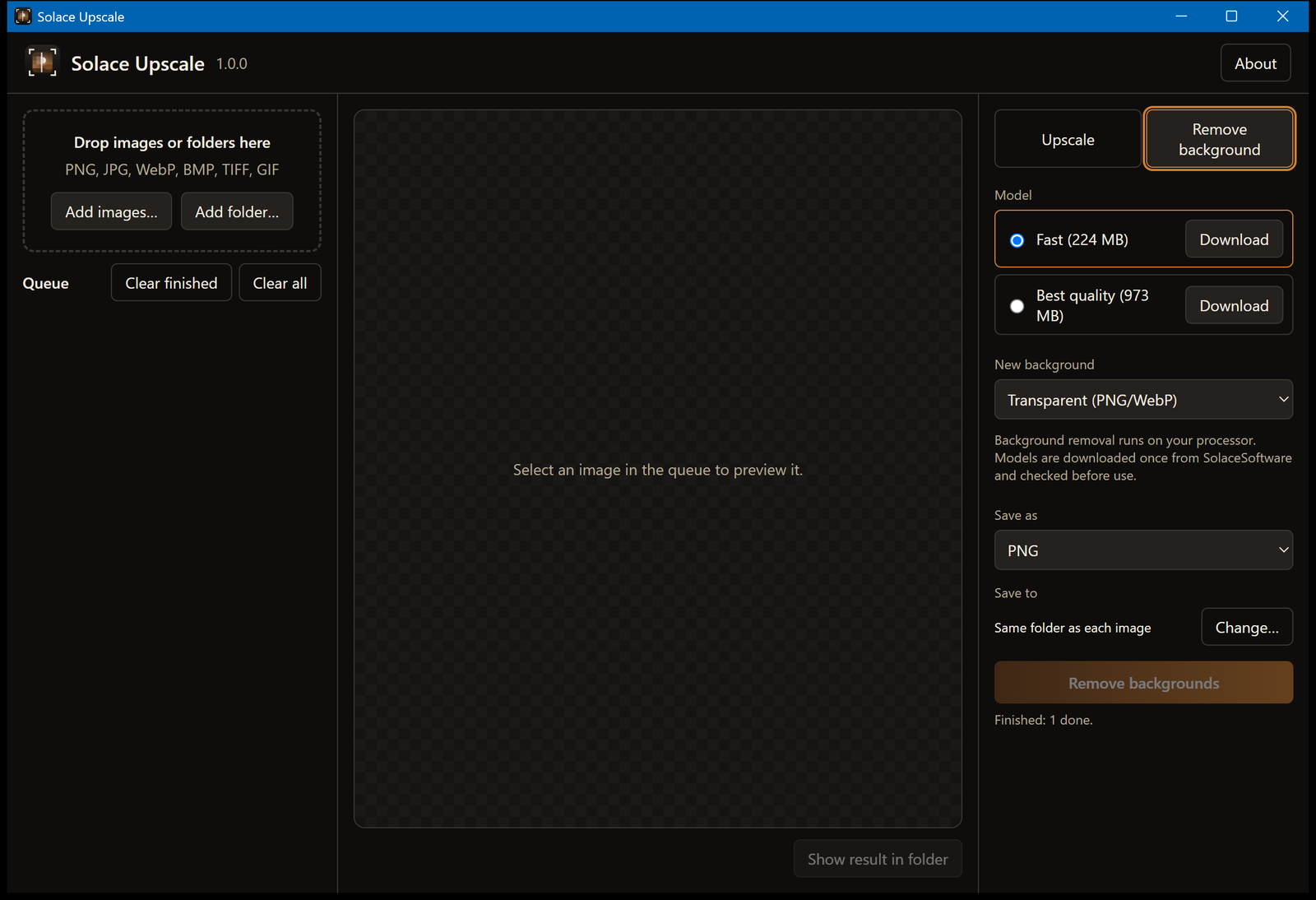
Task: Click the version number 1.0.0
Action: pyautogui.click(x=232, y=63)
